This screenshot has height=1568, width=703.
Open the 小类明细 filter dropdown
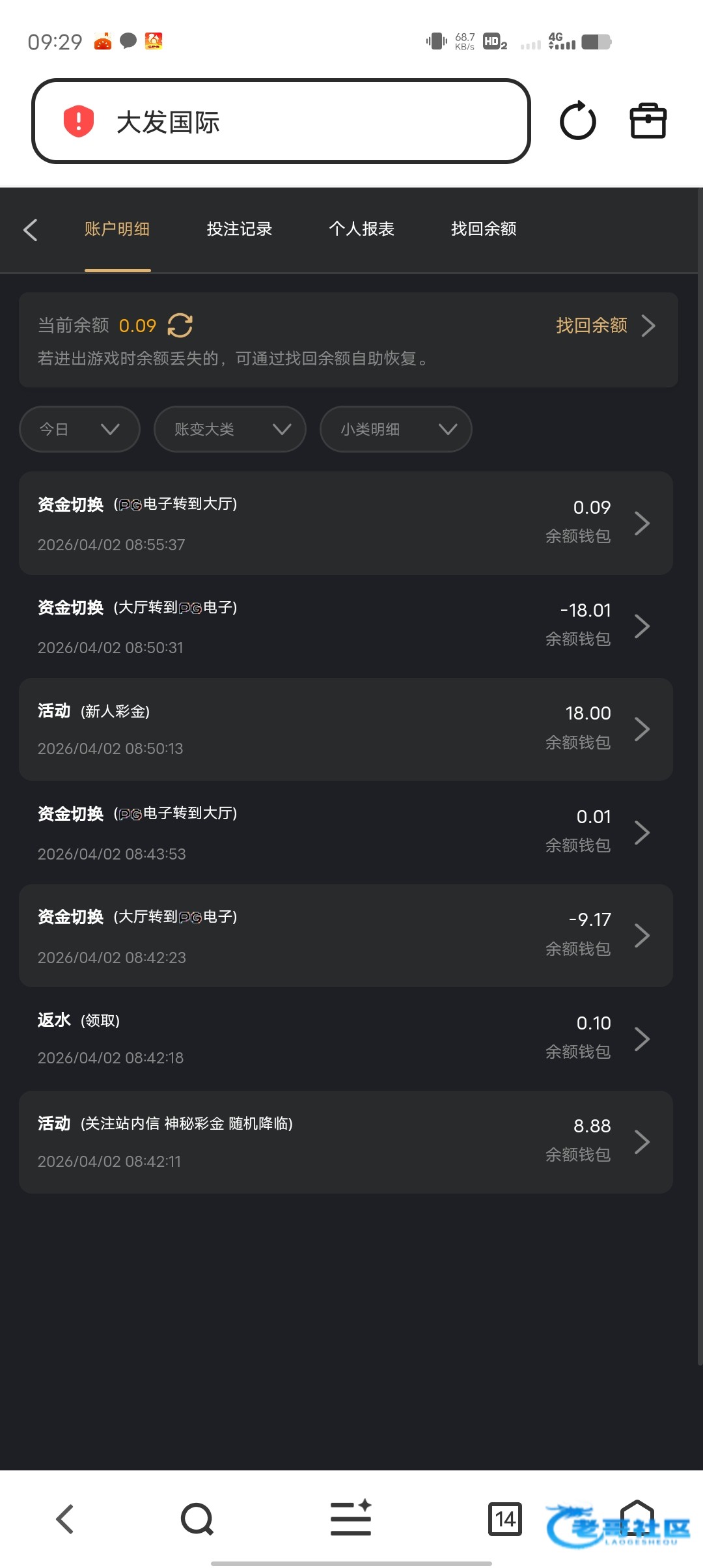point(396,429)
